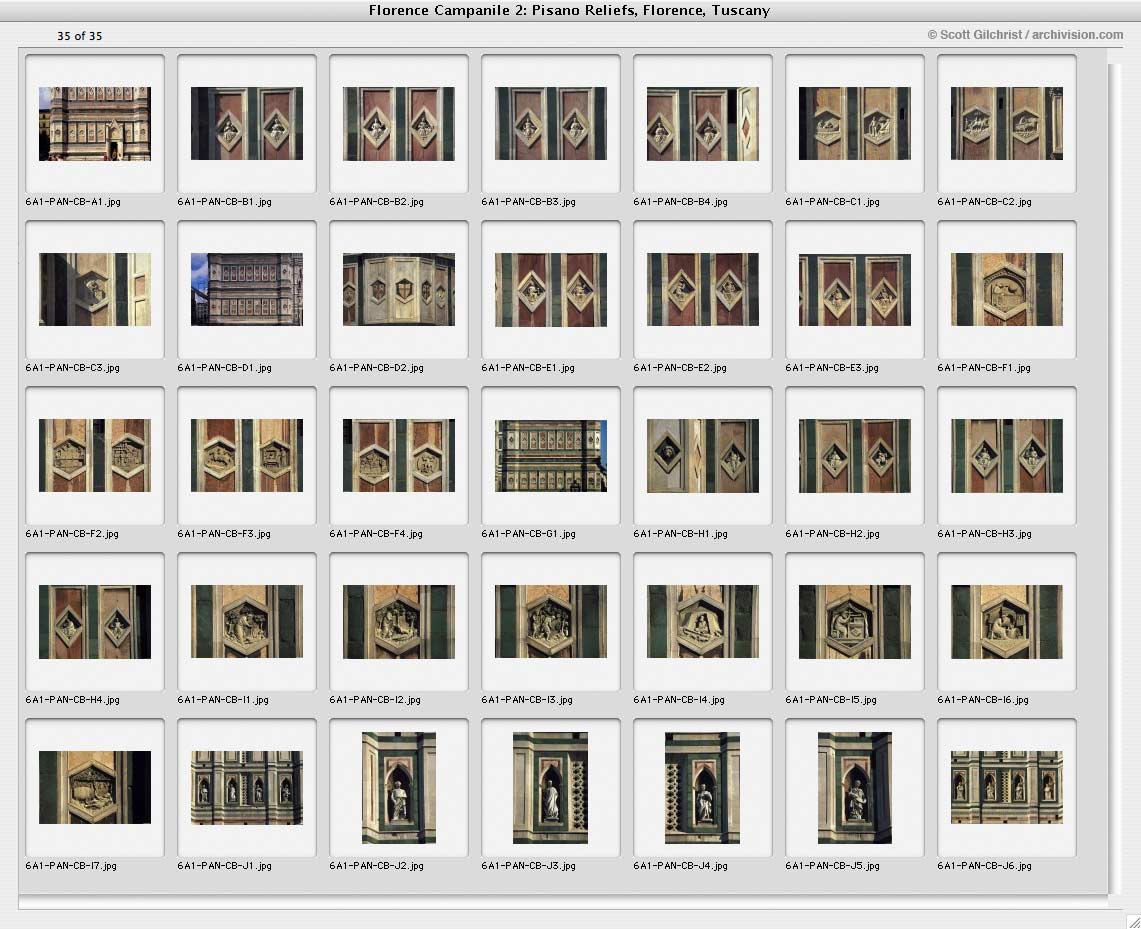Click the 6A1-PAN-CB-B3.jpg thumbnail
This screenshot has height=929, width=1141.
tap(551, 124)
